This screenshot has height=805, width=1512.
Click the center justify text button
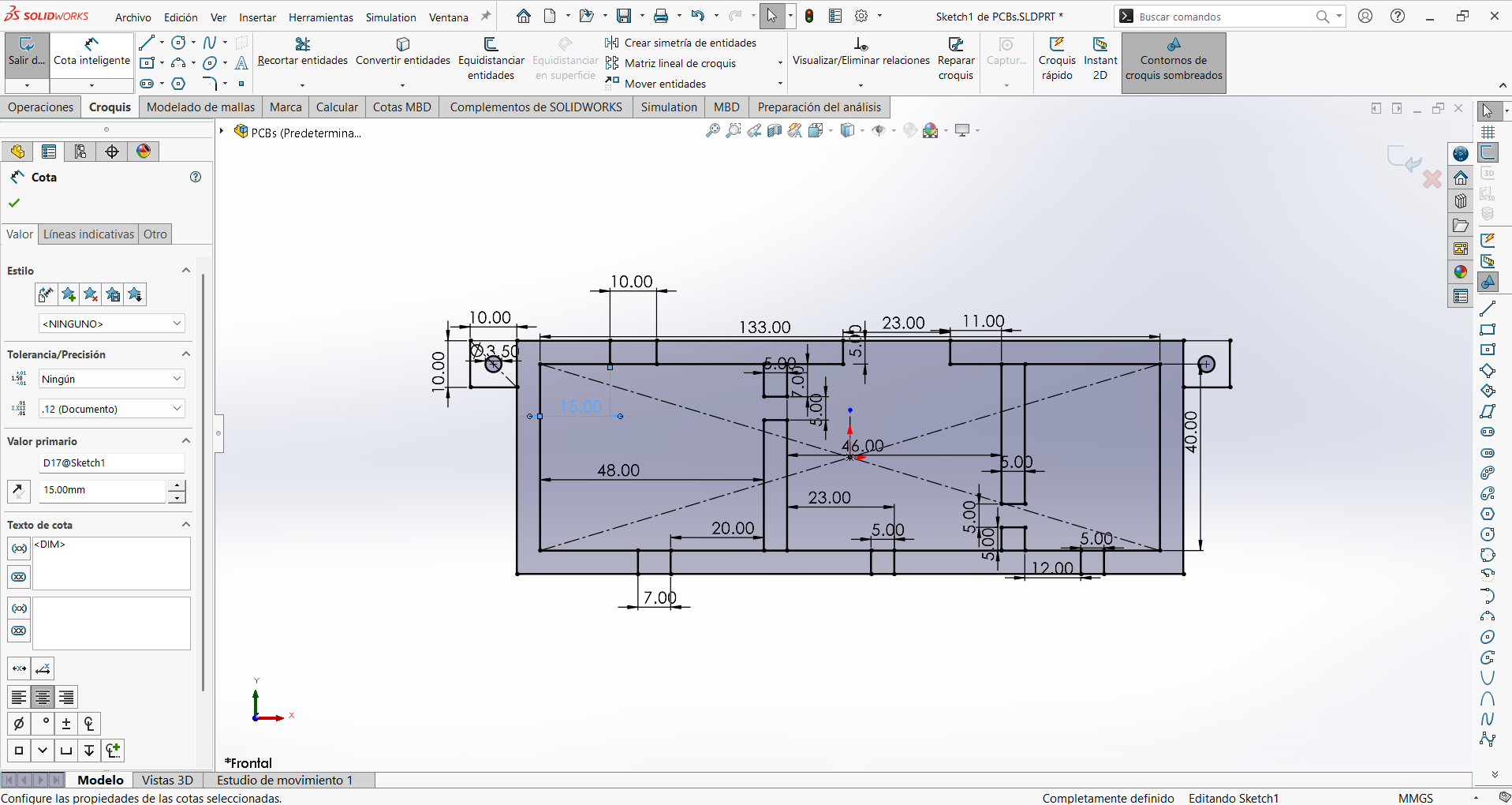click(43, 697)
